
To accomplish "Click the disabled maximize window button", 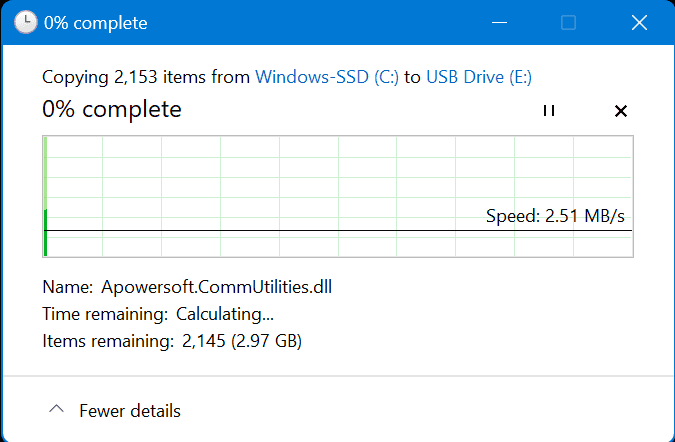I will [x=568, y=22].
